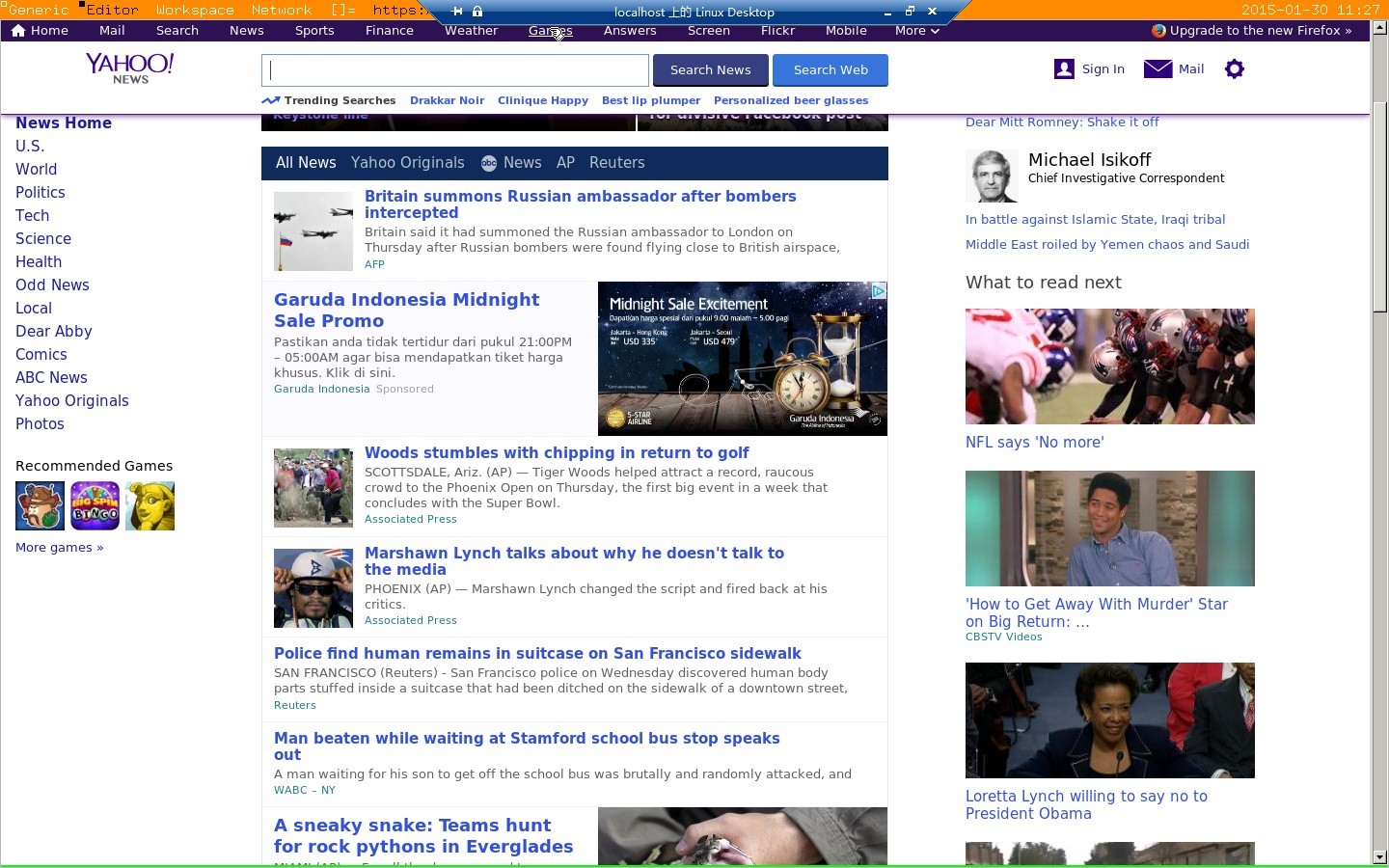The width and height of the screenshot is (1389, 868).
Task: Open Man beaten at Stamford bus stop headline
Action: tap(527, 746)
